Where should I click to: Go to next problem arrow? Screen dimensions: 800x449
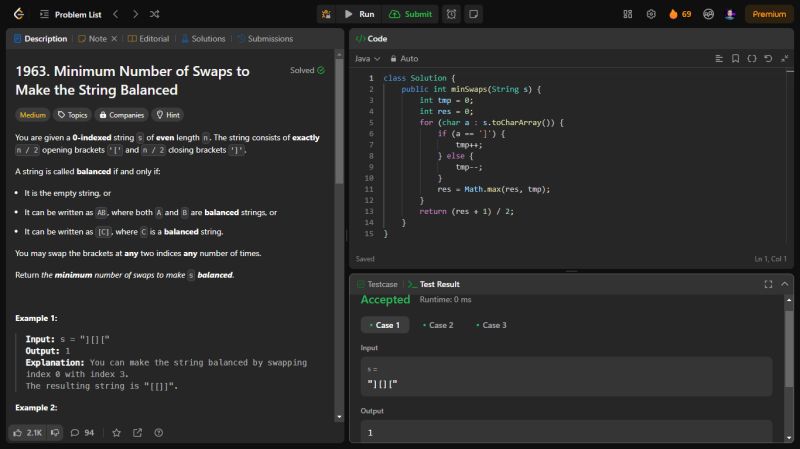click(135, 14)
